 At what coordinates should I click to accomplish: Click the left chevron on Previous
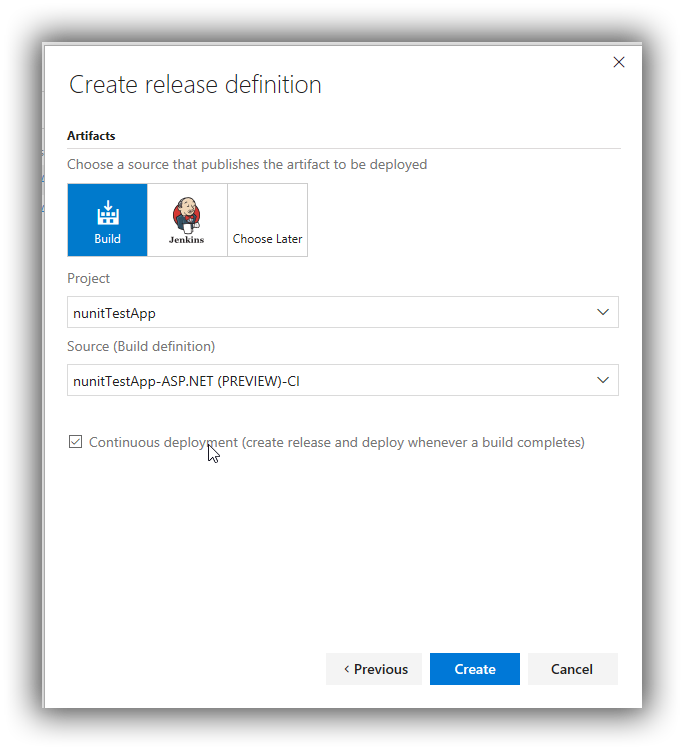click(x=346, y=669)
